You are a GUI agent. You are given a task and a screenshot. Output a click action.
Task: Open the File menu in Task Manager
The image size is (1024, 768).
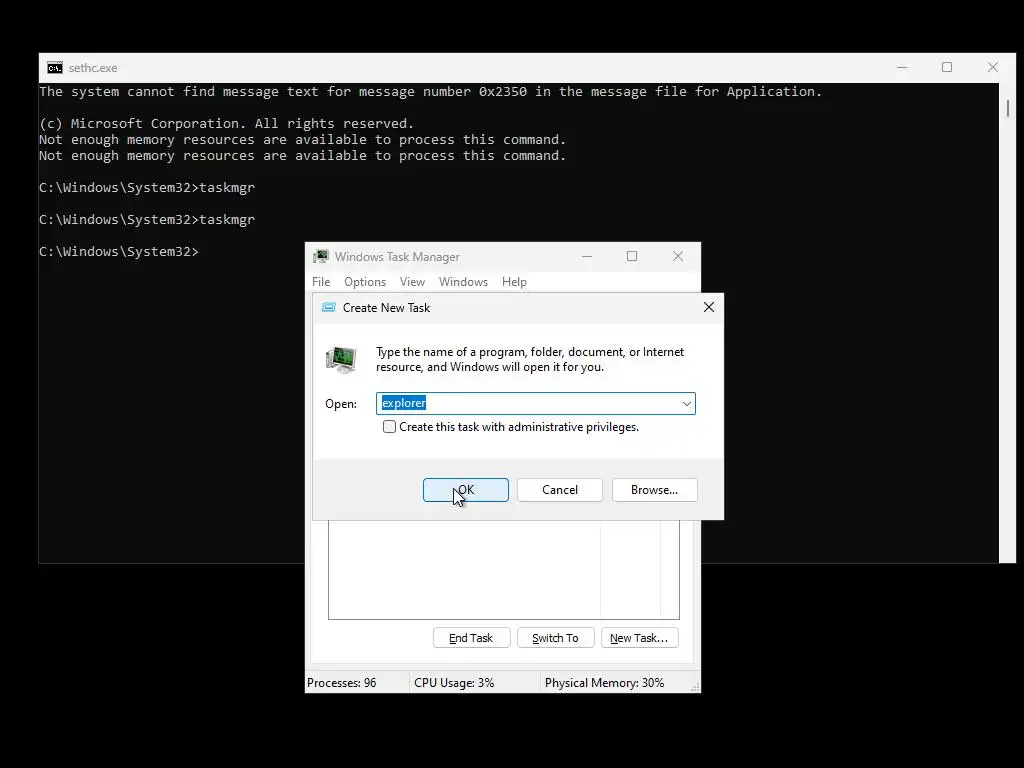click(321, 282)
